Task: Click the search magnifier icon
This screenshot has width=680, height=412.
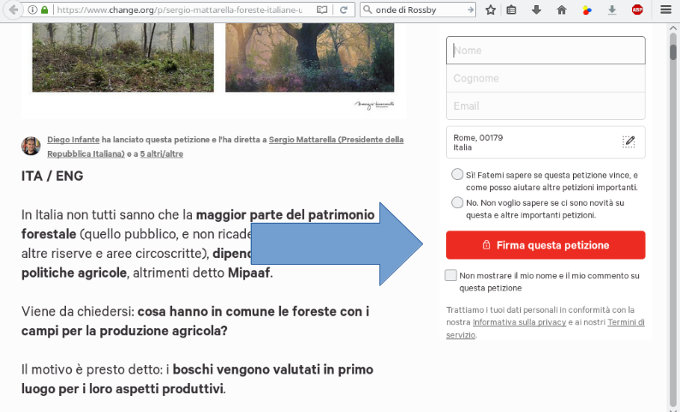Action: point(368,10)
